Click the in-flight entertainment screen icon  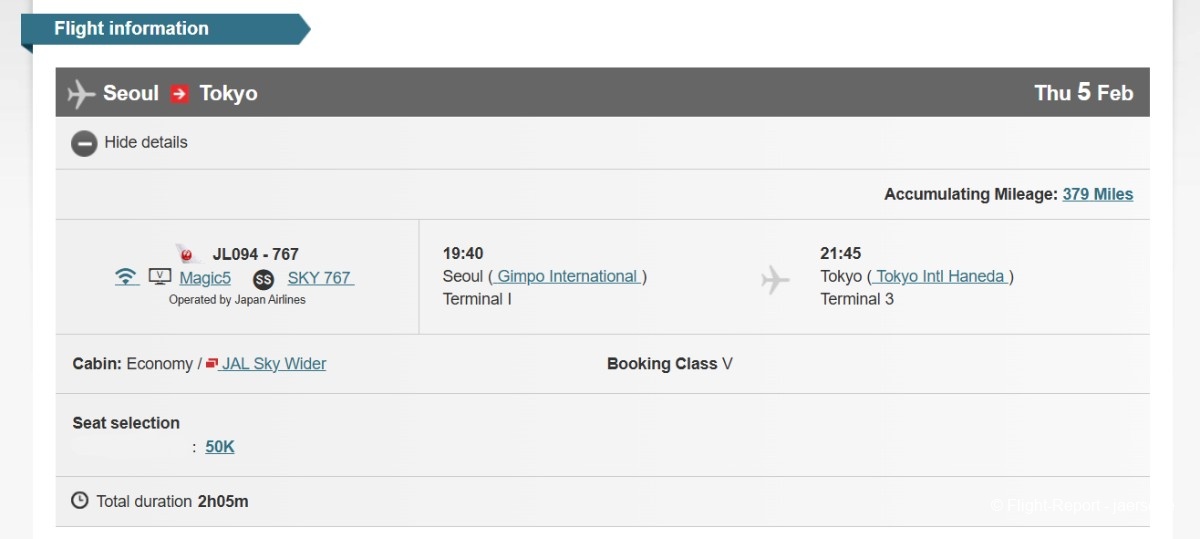(160, 277)
